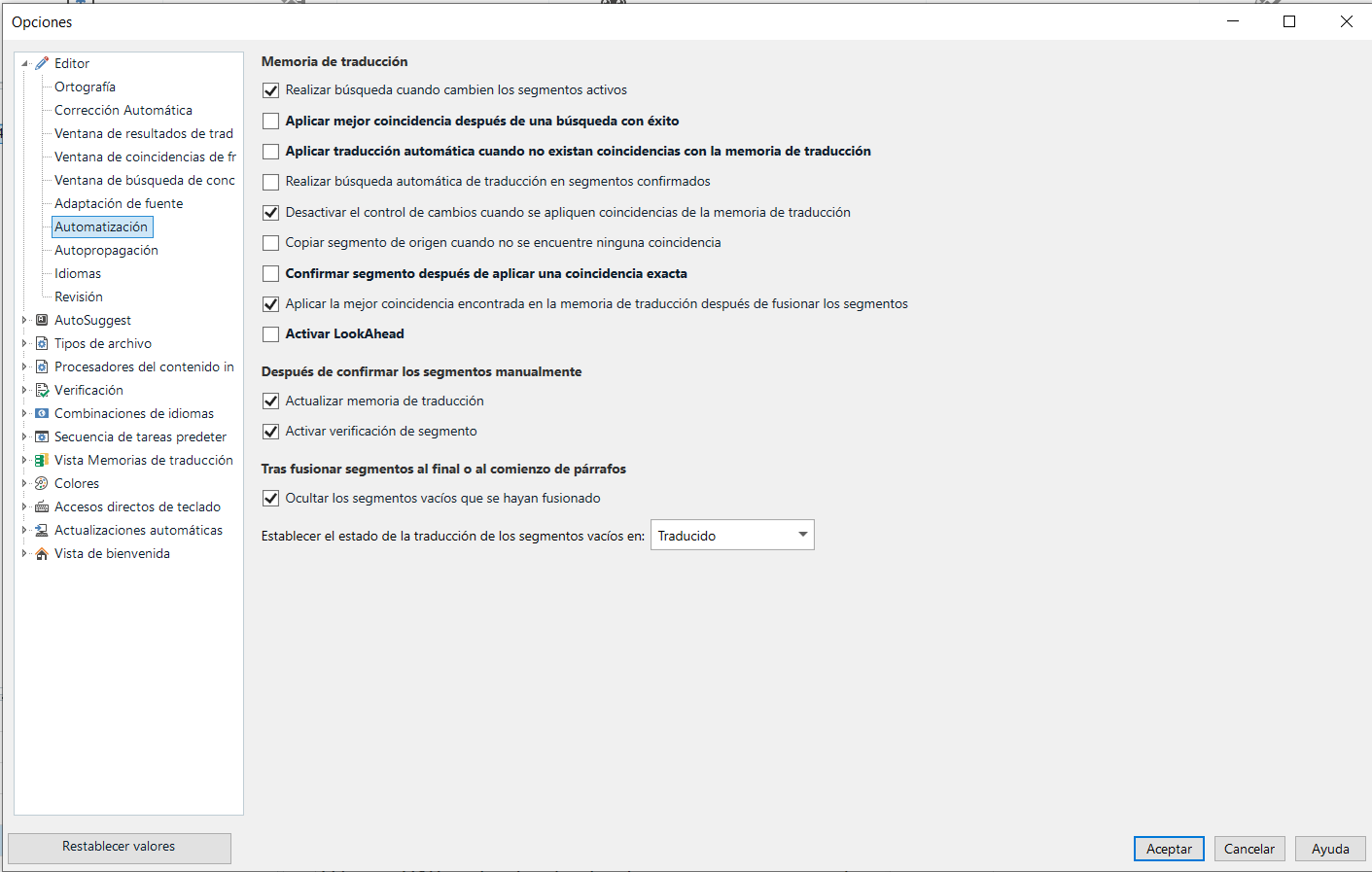1372x872 pixels.
Task: Uncheck Activar verificación de segmento
Action: (x=271, y=432)
